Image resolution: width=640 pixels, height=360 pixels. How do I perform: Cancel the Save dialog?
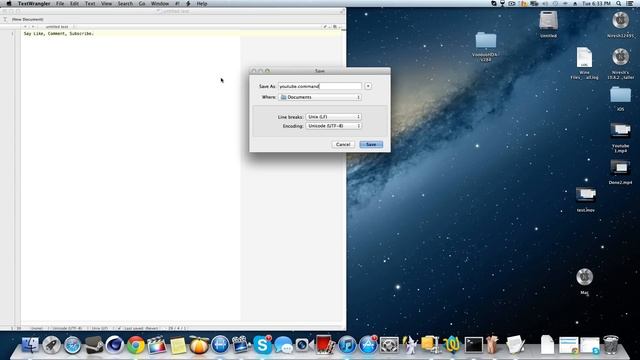343,144
